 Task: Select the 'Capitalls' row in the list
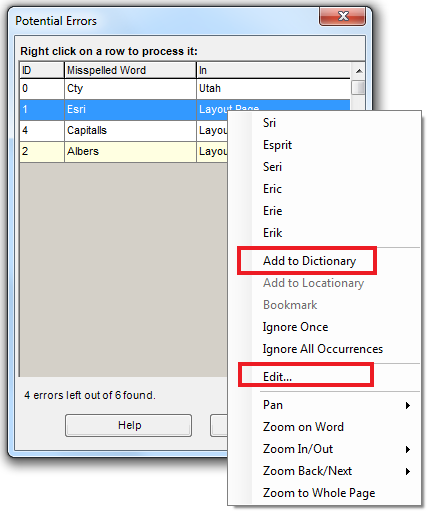[x=124, y=130]
